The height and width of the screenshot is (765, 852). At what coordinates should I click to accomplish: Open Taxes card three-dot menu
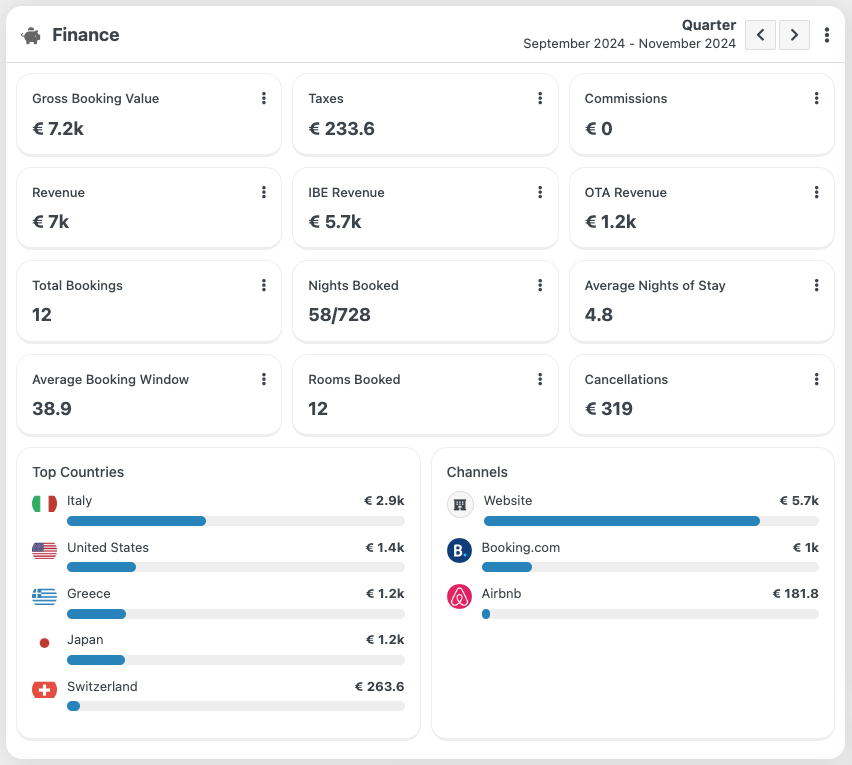click(x=540, y=98)
